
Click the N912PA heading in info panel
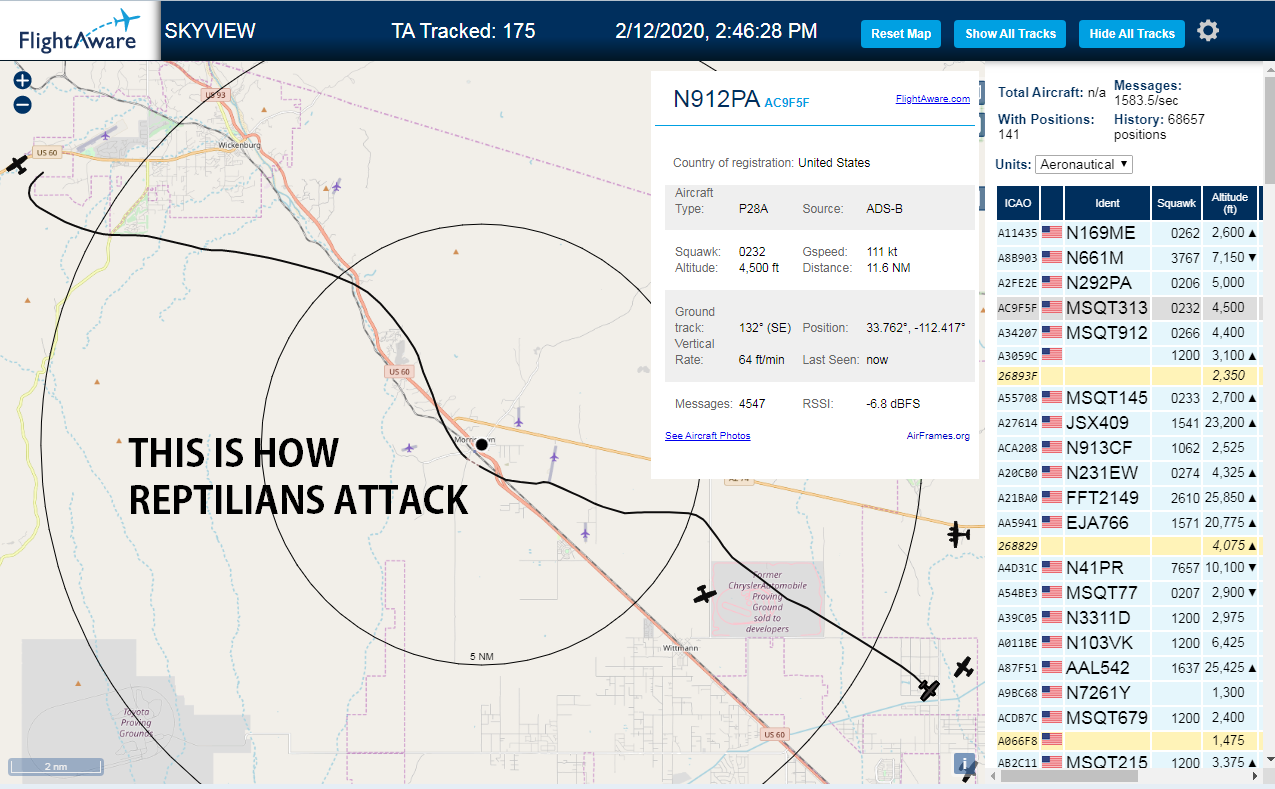point(716,98)
